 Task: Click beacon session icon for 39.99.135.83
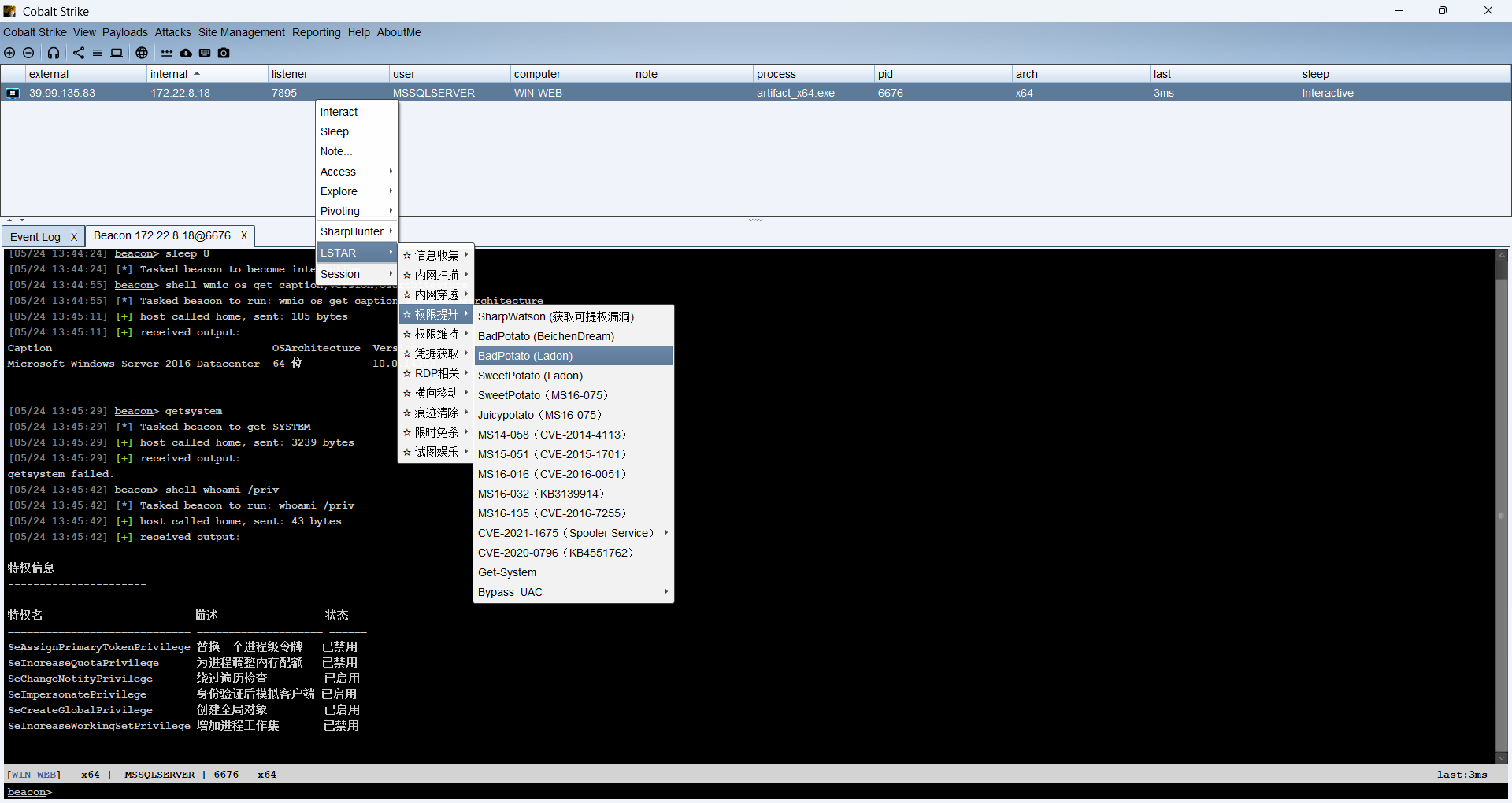pos(13,93)
